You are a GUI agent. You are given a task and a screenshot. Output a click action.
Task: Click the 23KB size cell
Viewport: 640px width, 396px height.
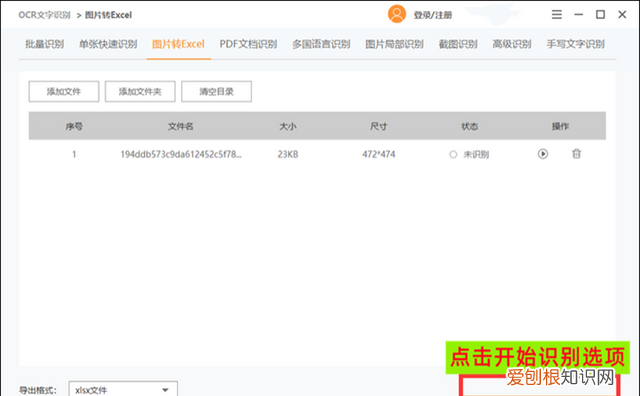(x=288, y=154)
